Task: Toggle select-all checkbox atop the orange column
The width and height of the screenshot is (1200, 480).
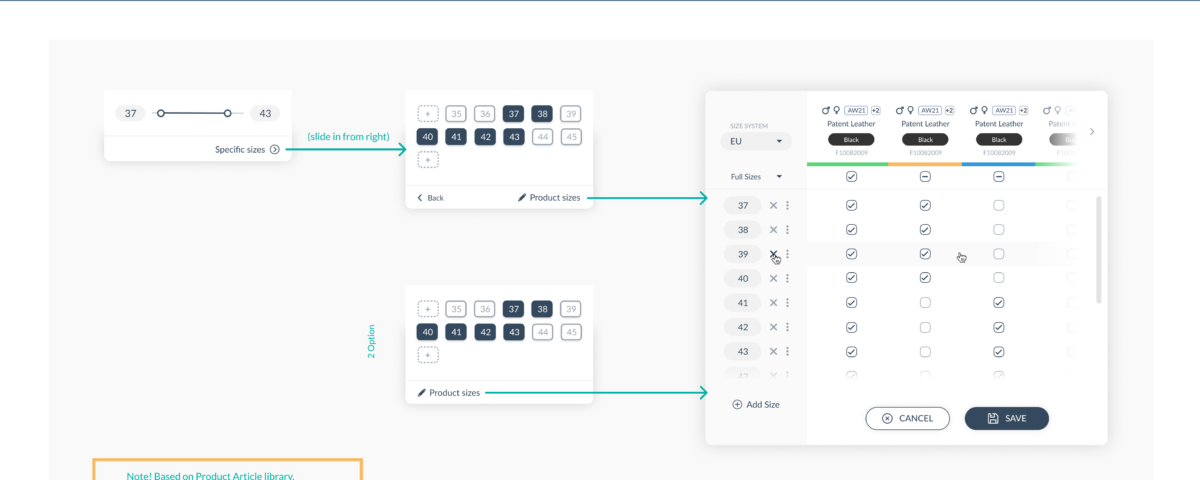Action: coord(925,177)
